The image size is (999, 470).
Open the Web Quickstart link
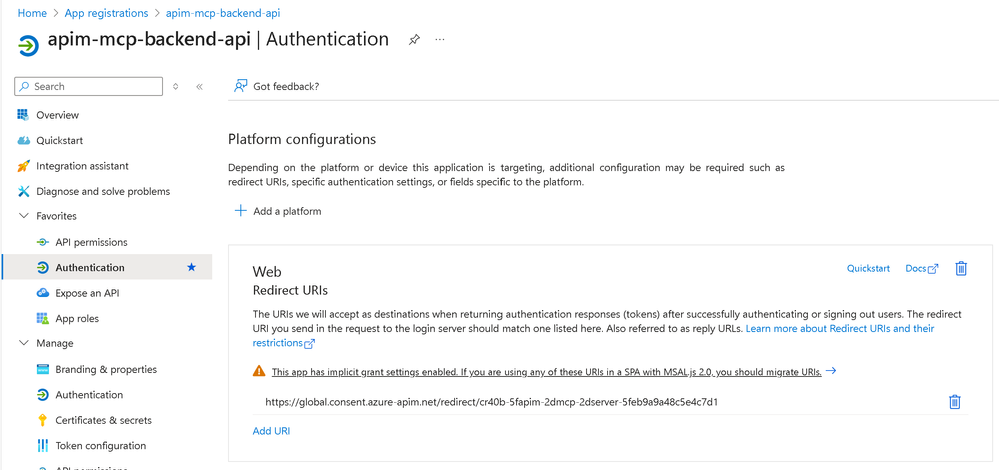tap(868, 268)
